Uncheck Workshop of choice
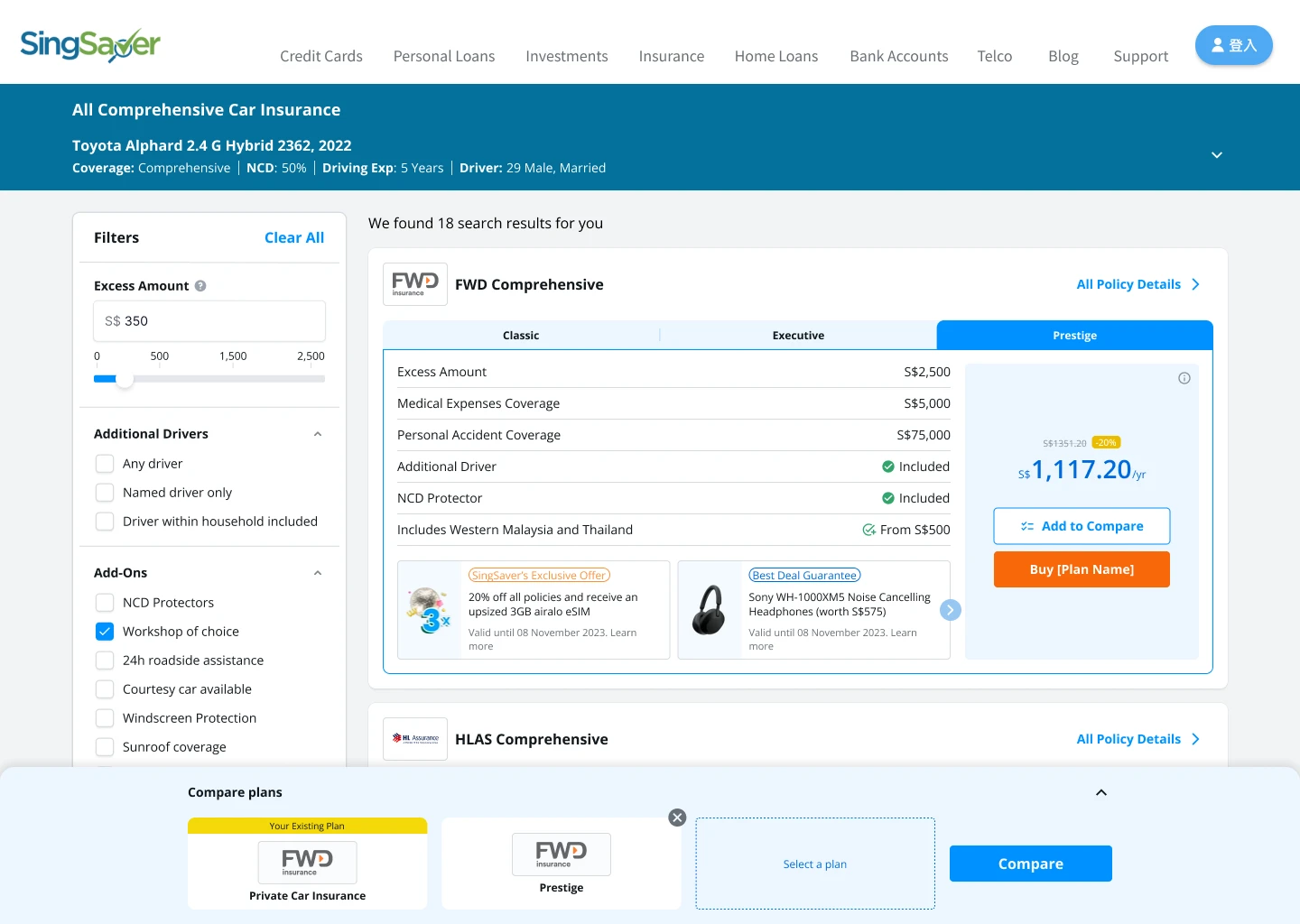Image resolution: width=1300 pixels, height=924 pixels. (105, 632)
